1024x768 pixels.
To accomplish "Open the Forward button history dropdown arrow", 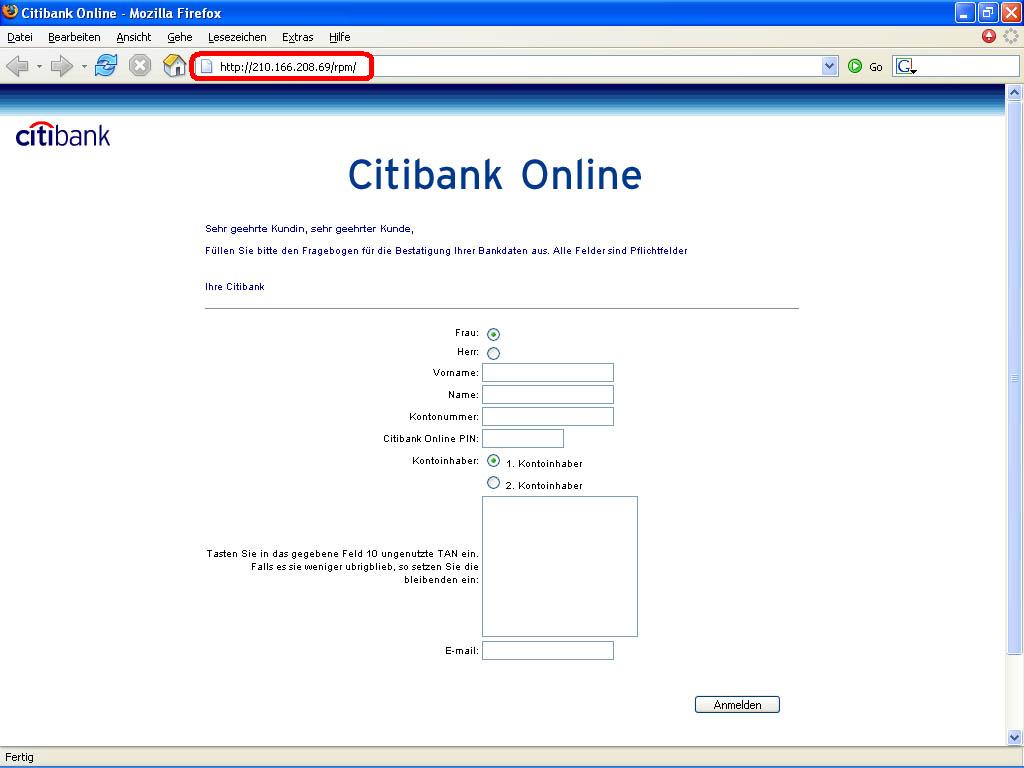I will (x=84, y=67).
